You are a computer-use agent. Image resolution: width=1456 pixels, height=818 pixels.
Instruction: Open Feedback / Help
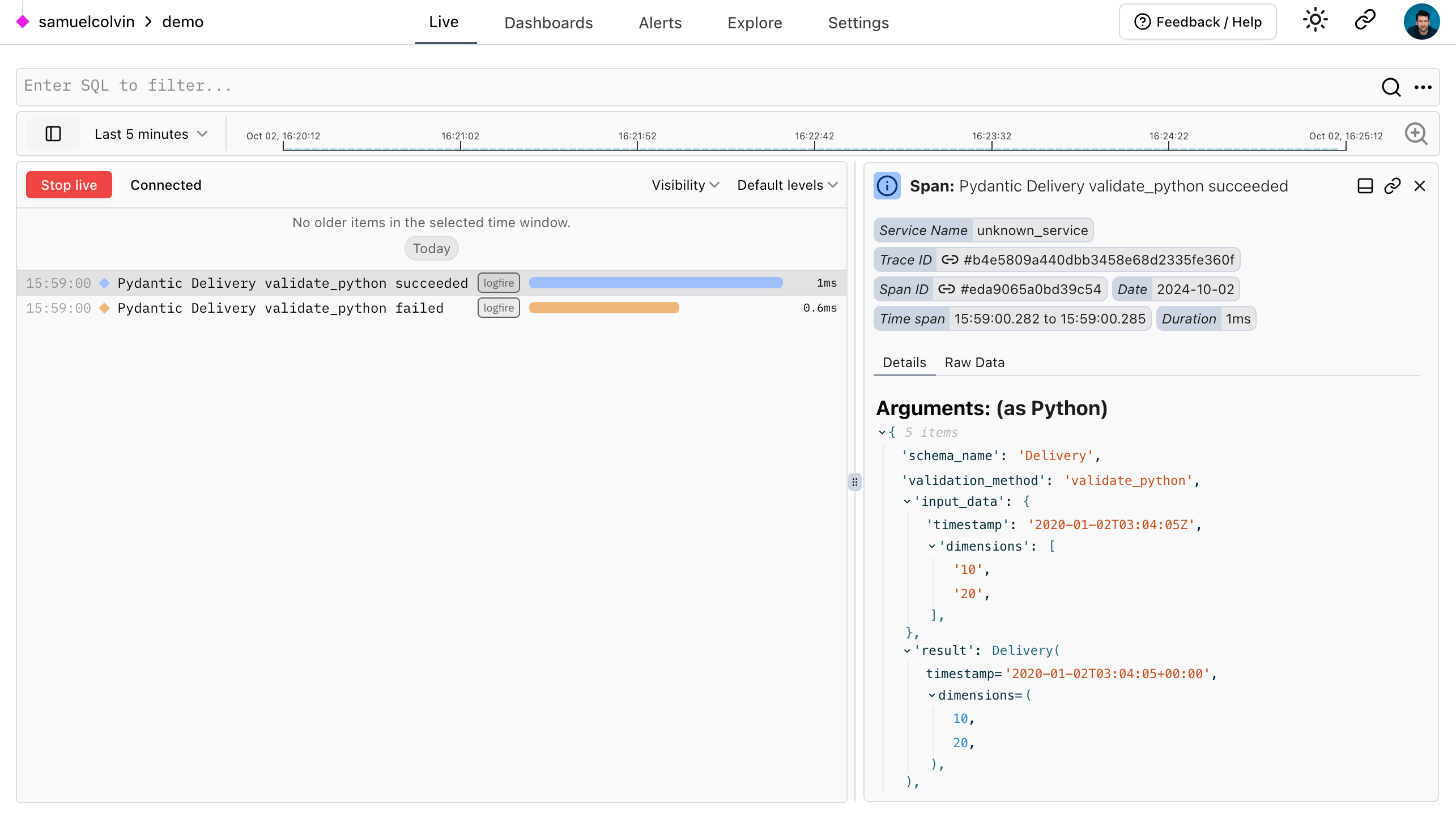pos(1197,22)
